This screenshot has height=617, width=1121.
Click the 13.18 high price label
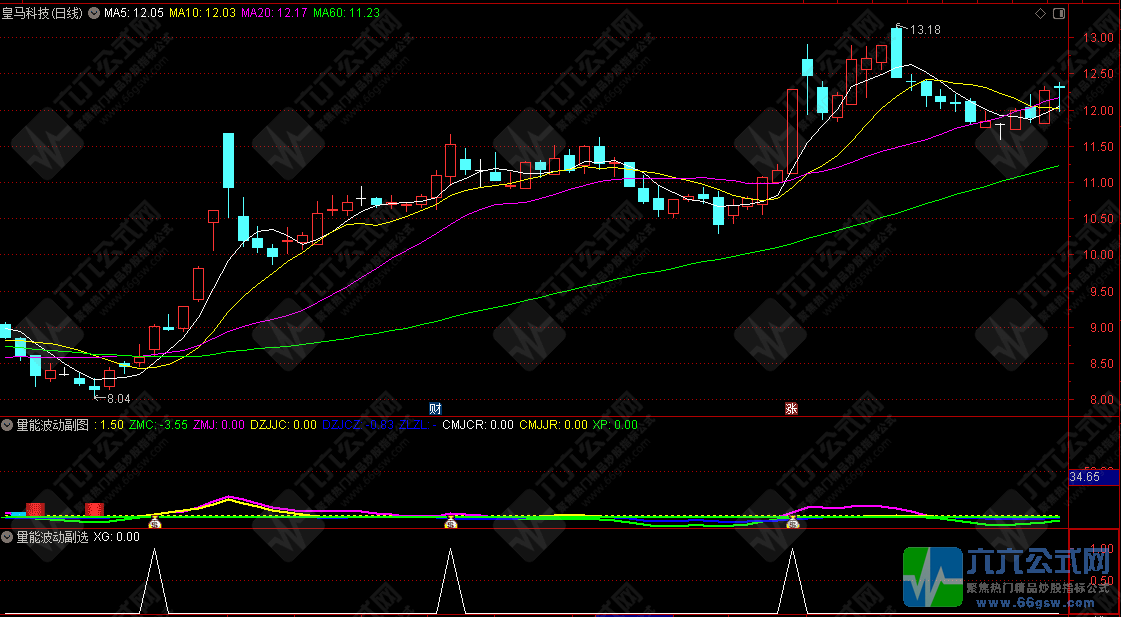click(926, 30)
